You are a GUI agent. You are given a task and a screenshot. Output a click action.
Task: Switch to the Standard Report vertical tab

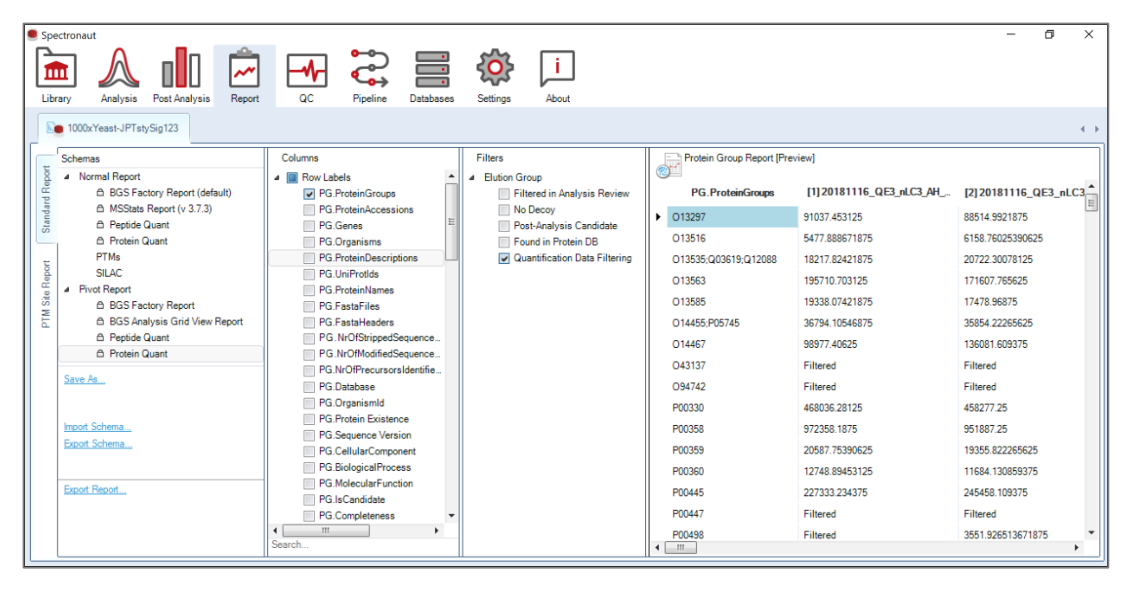[46, 199]
